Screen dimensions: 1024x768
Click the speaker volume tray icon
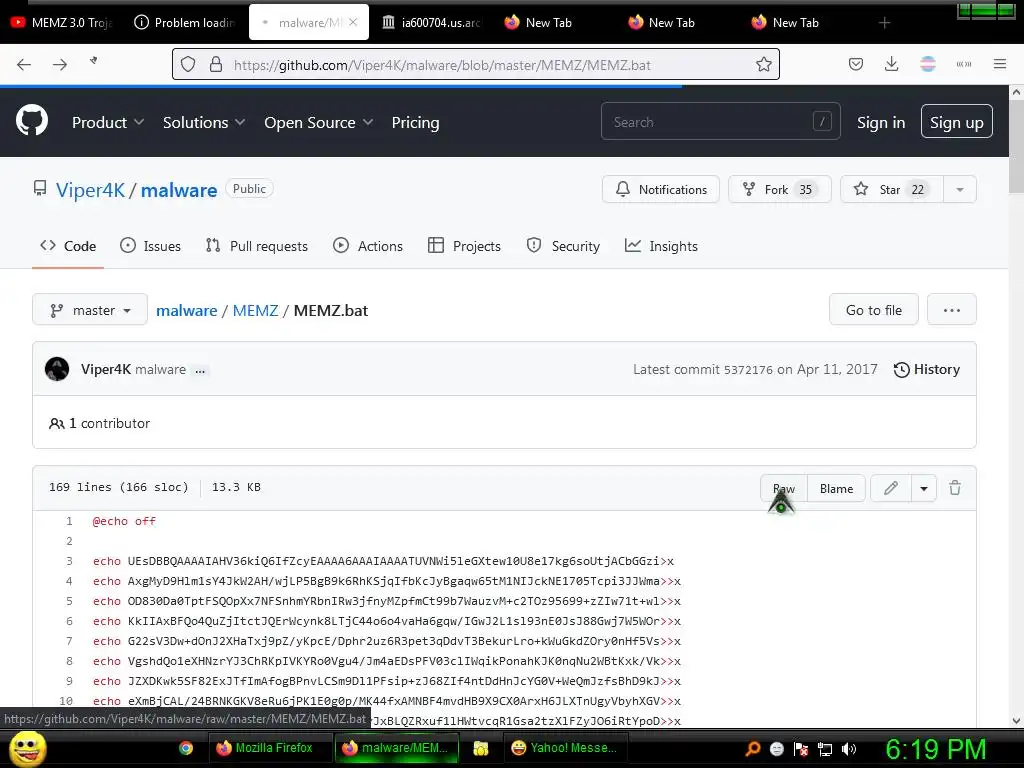(849, 749)
